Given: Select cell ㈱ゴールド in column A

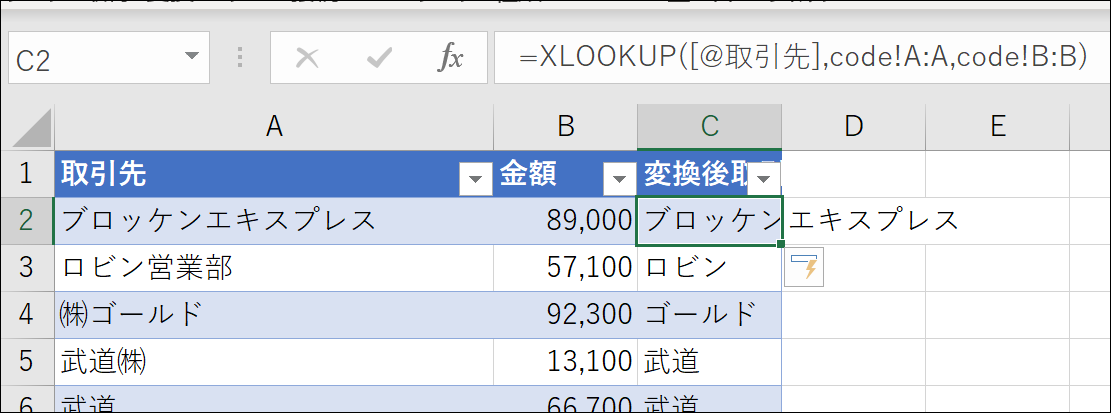Looking at the screenshot, I should click(x=274, y=315).
